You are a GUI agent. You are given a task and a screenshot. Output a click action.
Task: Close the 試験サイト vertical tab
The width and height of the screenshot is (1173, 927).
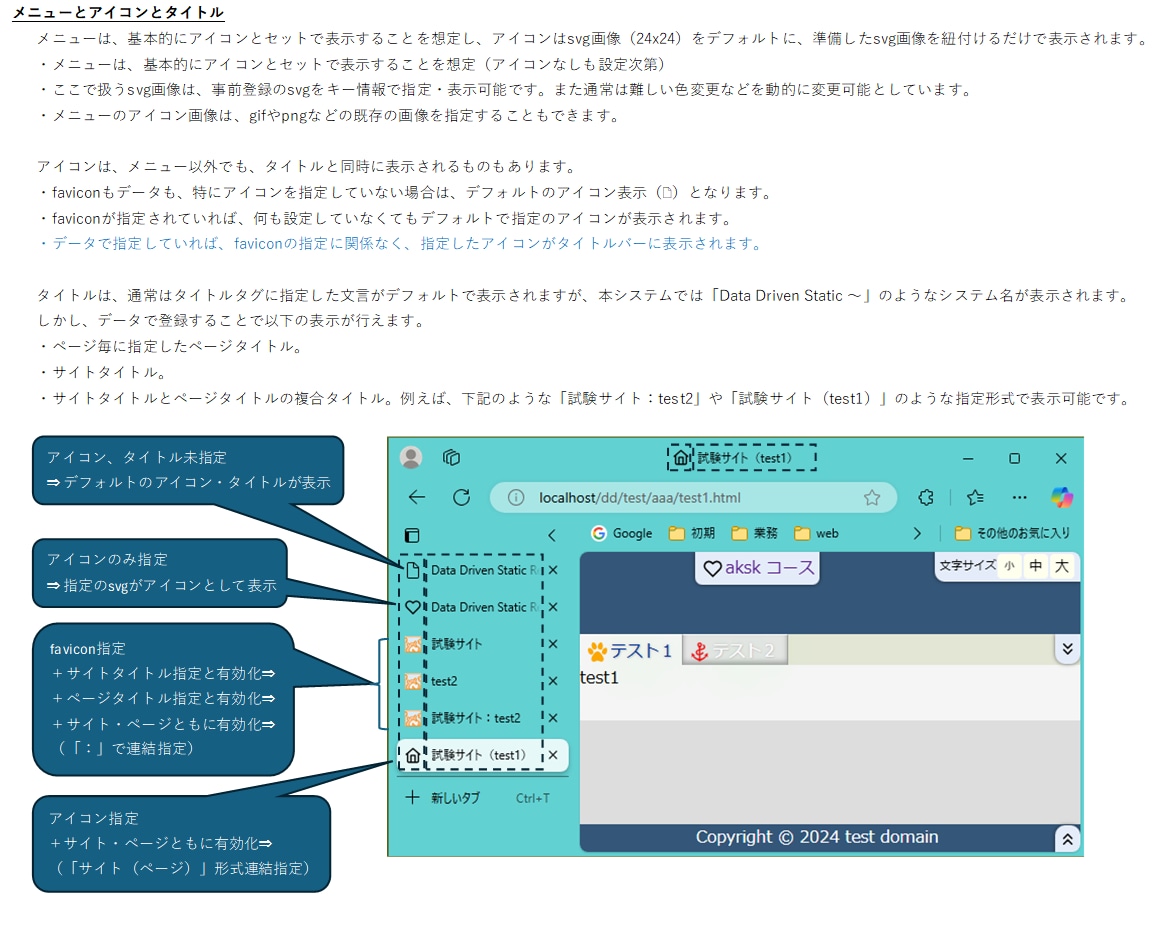click(x=553, y=643)
